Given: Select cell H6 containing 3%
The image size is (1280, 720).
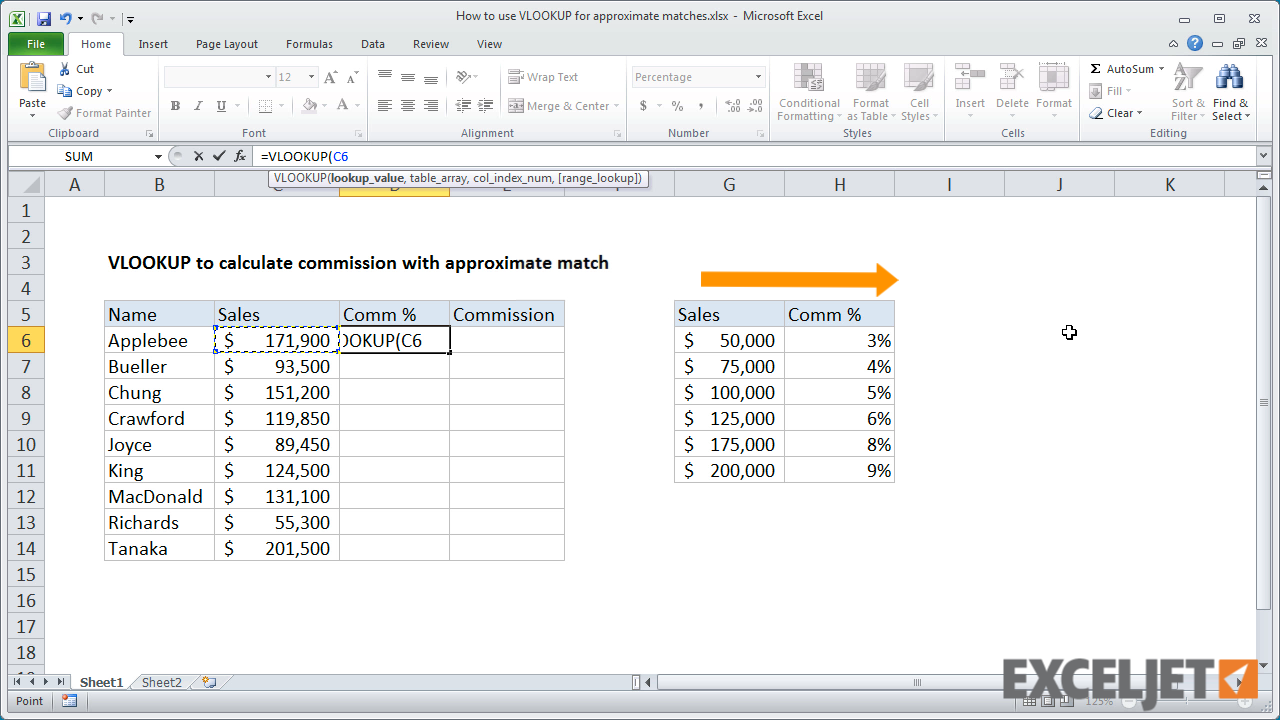Looking at the screenshot, I should pos(839,340).
